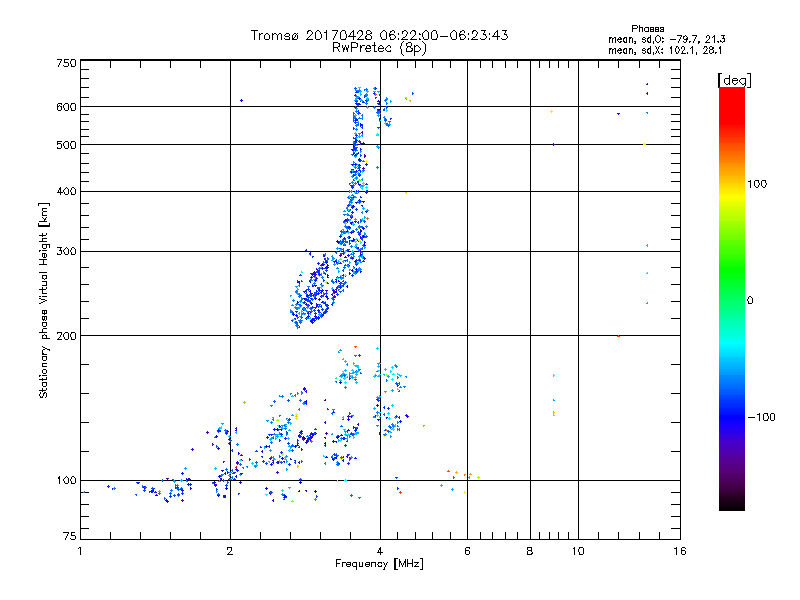Image resolution: width=800 pixels, height=600 pixels.
Task: Click the black bottom of the colorbar
Action: (732, 503)
